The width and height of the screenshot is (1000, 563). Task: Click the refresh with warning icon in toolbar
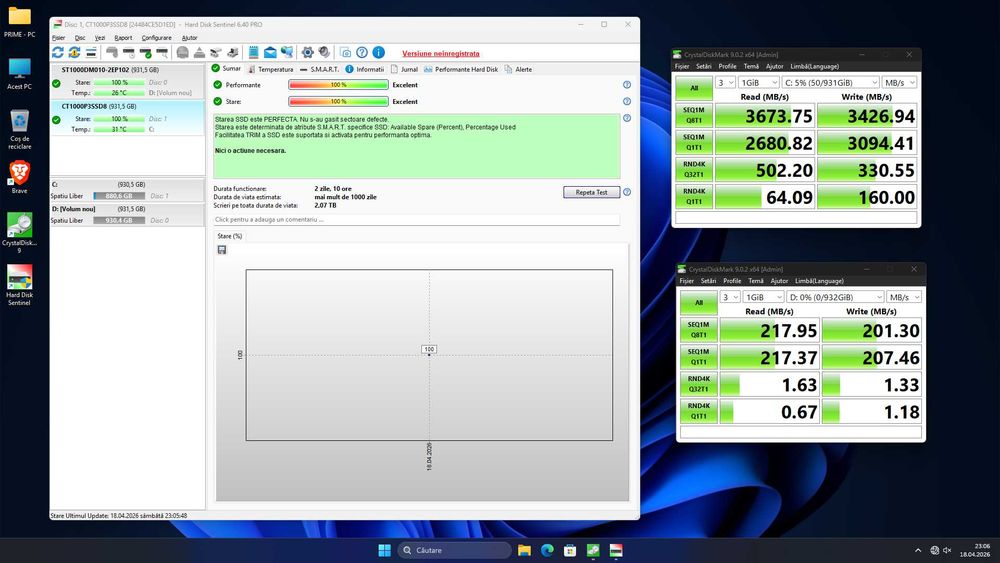click(75, 52)
